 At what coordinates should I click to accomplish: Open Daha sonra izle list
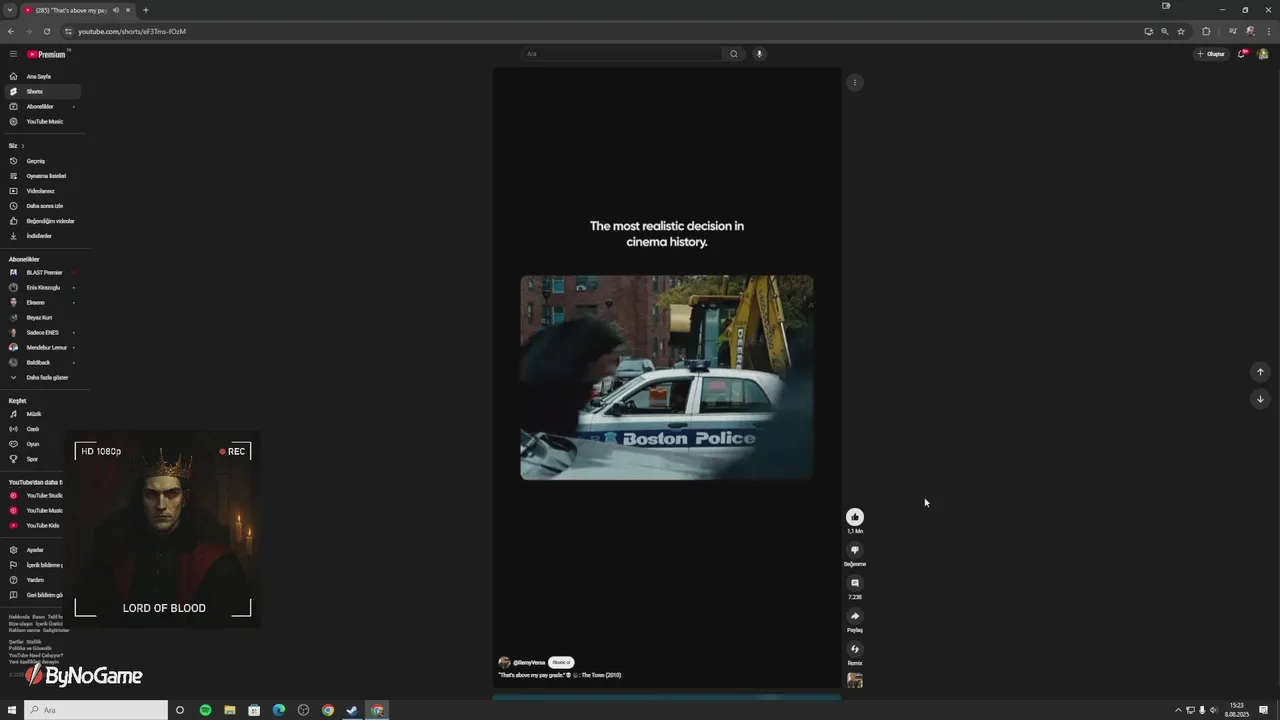coord(44,206)
